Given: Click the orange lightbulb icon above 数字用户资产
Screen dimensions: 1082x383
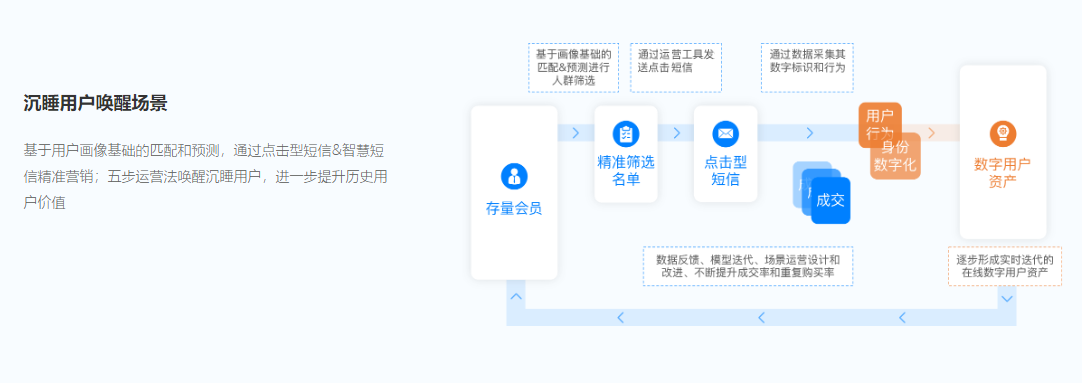Looking at the screenshot, I should [1003, 133].
